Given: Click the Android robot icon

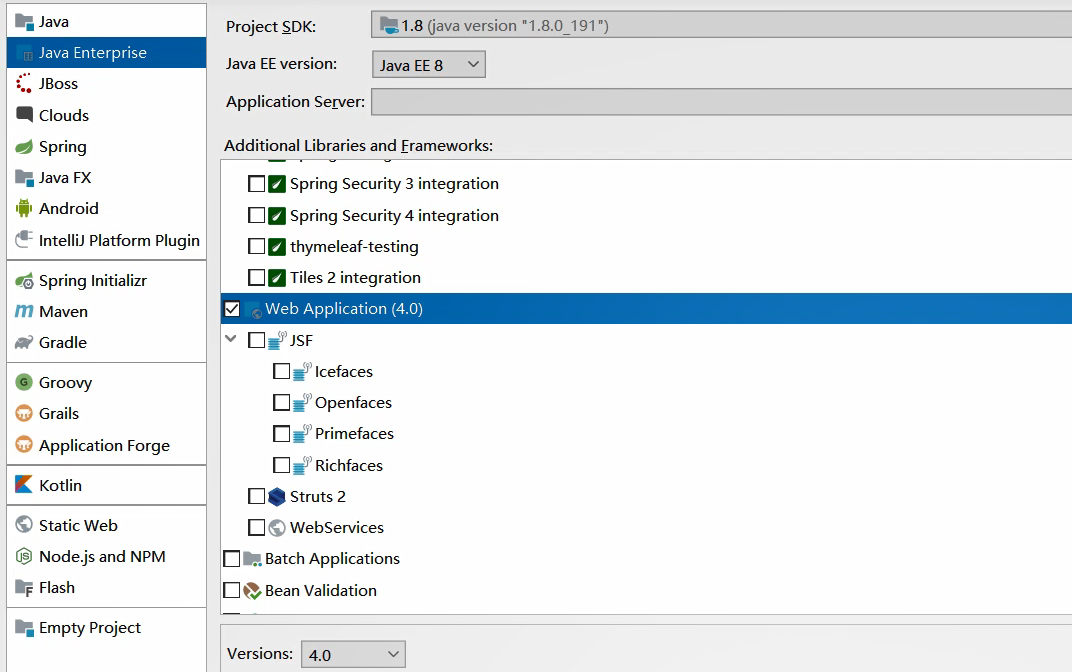Looking at the screenshot, I should point(24,209).
